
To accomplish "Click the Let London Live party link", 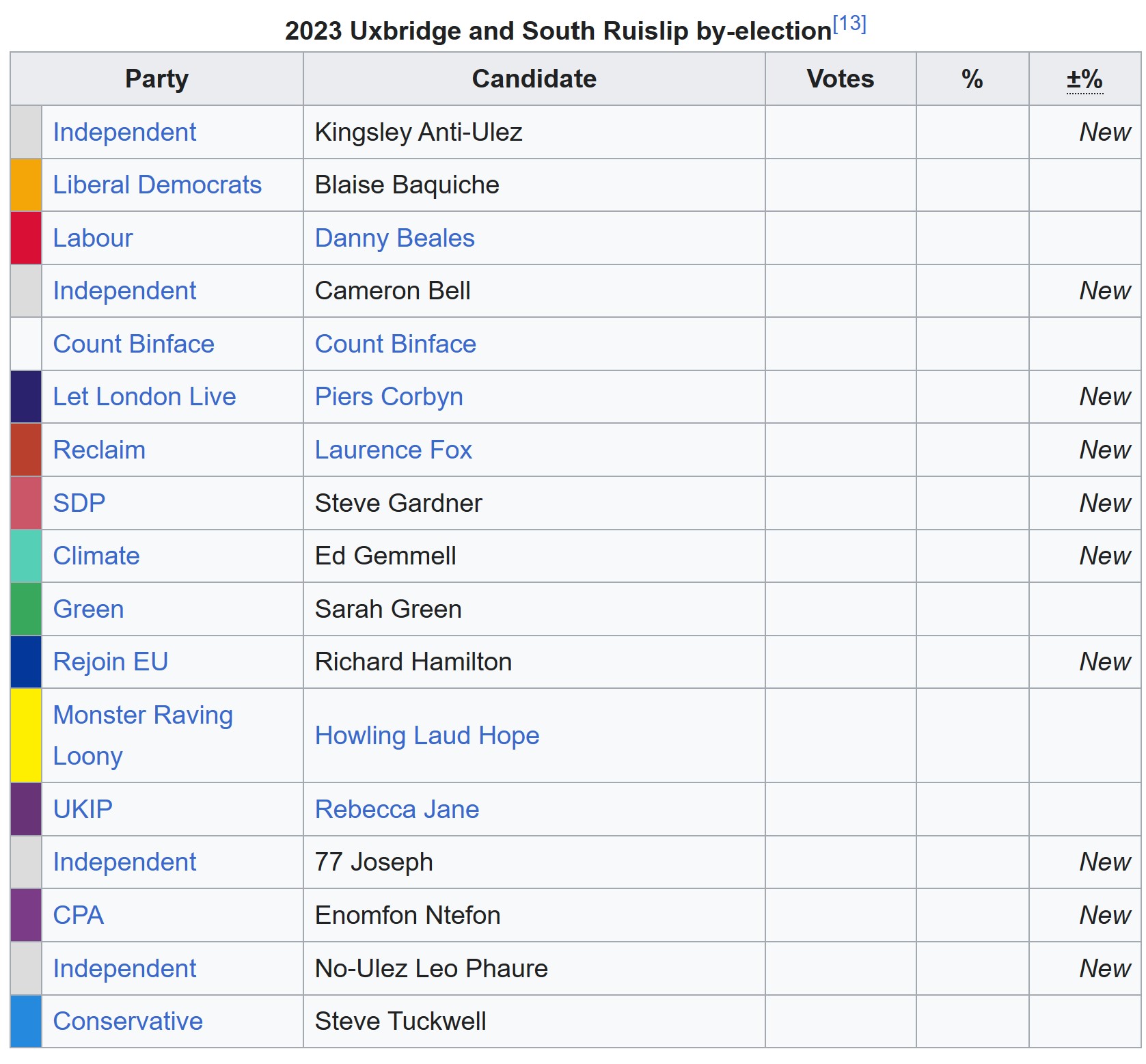I will point(144,397).
